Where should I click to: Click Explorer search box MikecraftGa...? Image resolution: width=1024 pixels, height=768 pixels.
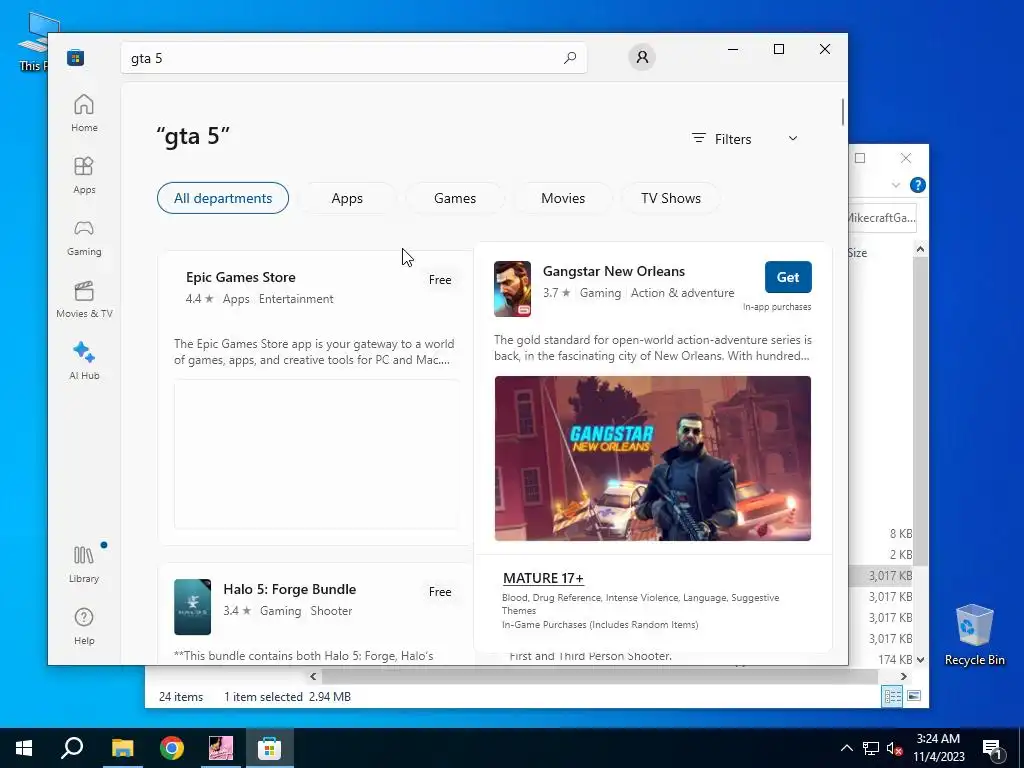tap(882, 217)
